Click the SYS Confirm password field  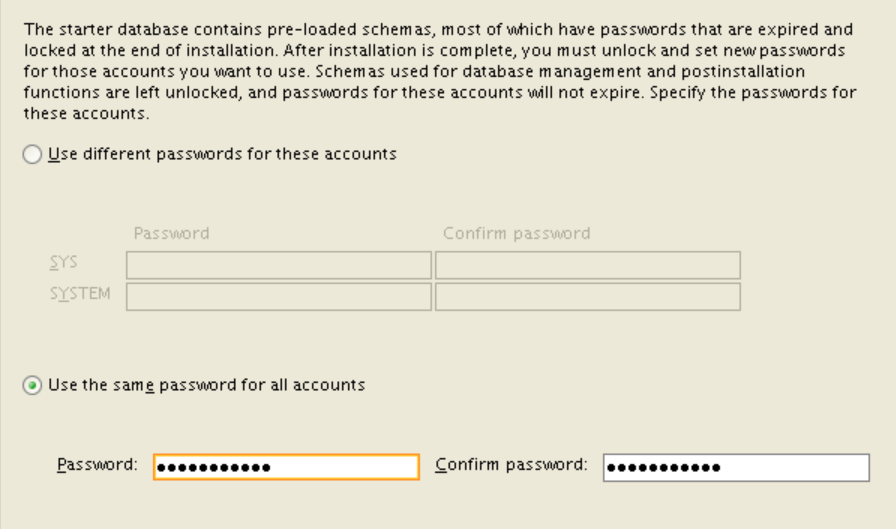(x=587, y=265)
